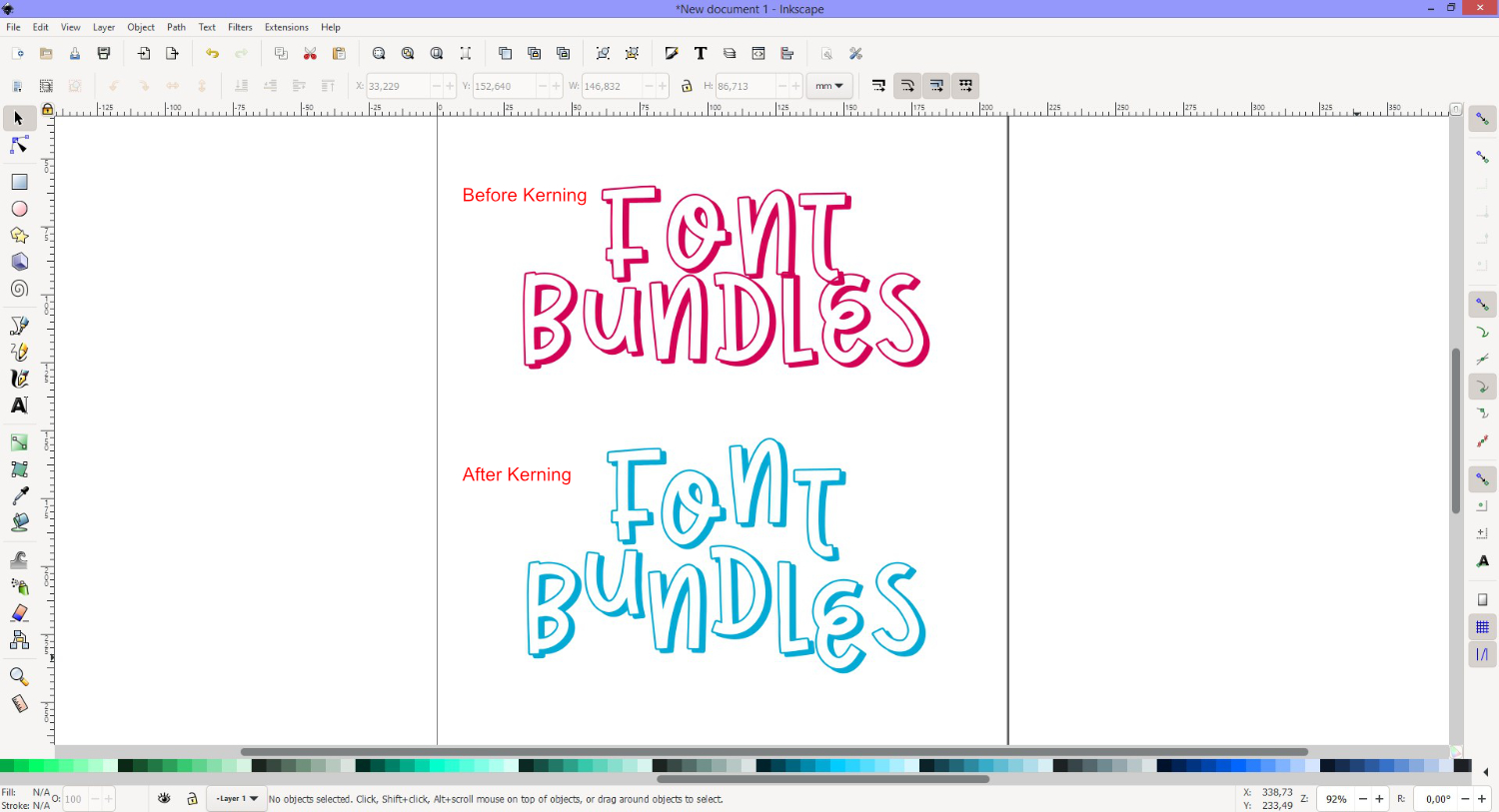This screenshot has width=1499, height=812.
Task: Select the 3D box tool
Action: 19,262
